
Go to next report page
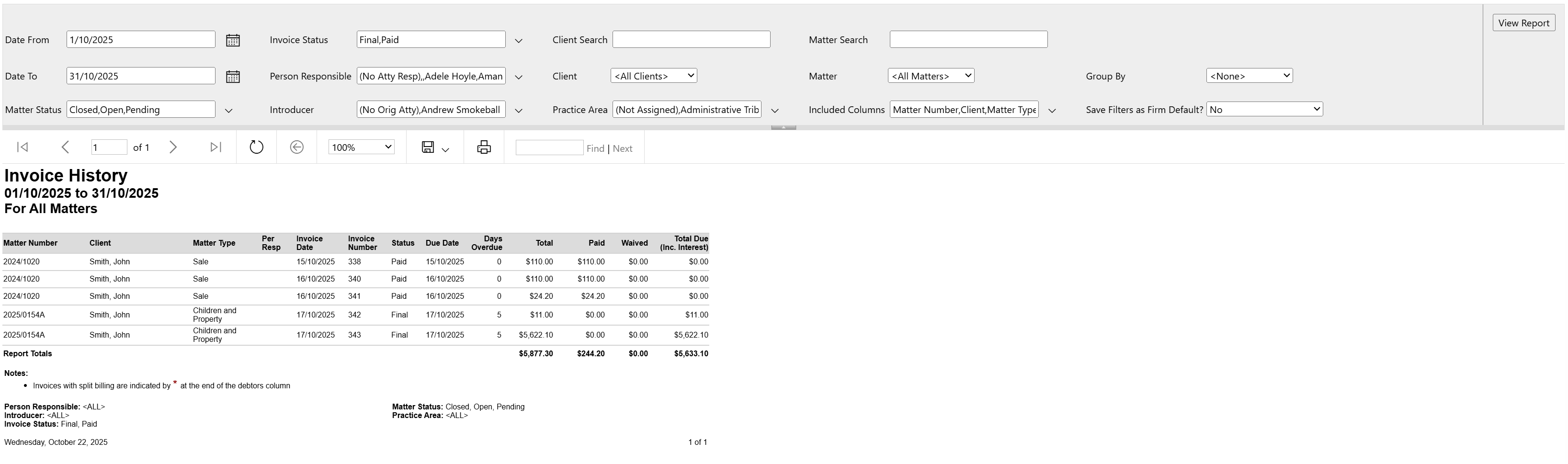click(x=173, y=147)
